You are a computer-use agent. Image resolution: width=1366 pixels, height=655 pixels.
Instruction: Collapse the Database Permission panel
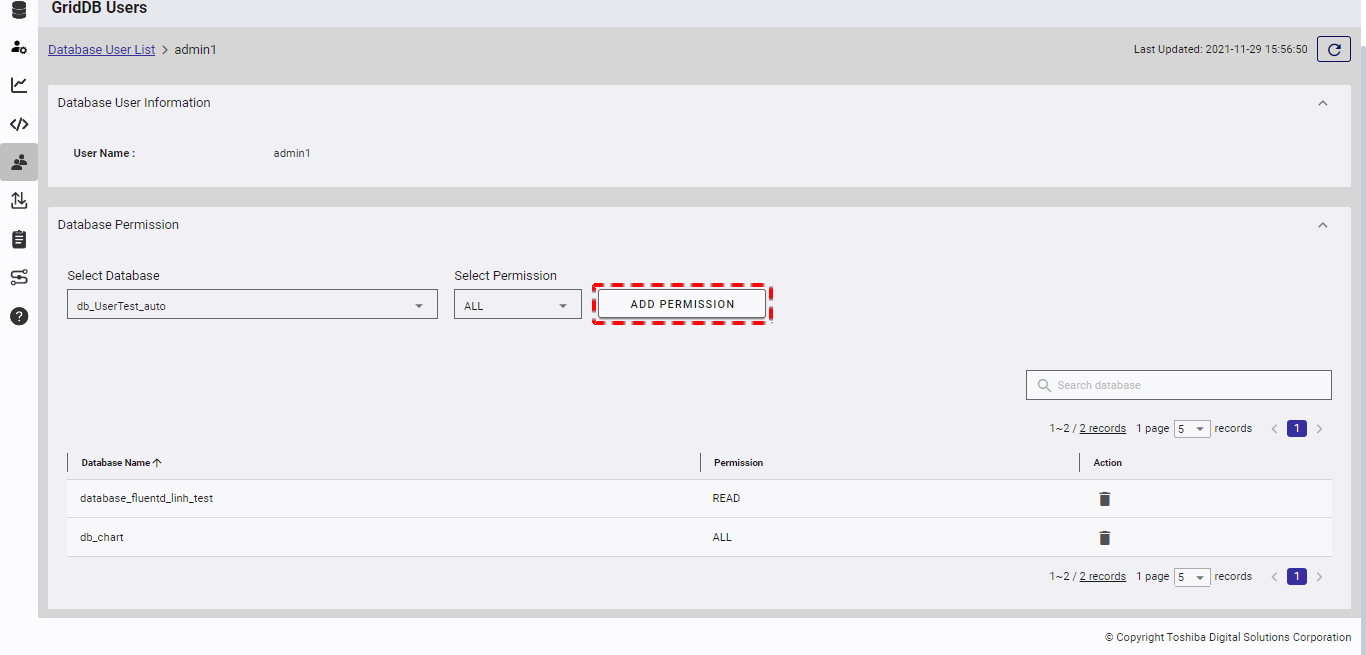tap(1323, 225)
